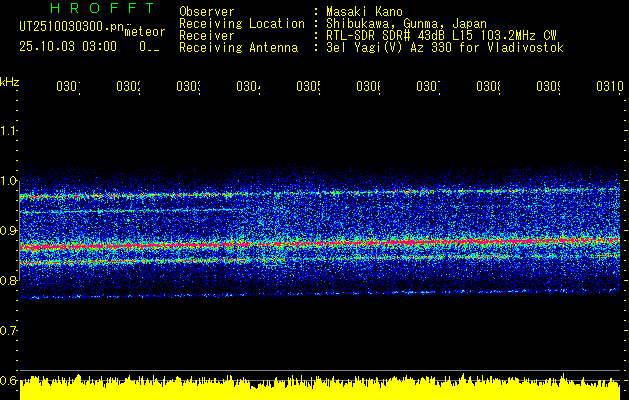
Task: Click the 0305 time marker
Action: [x=308, y=86]
